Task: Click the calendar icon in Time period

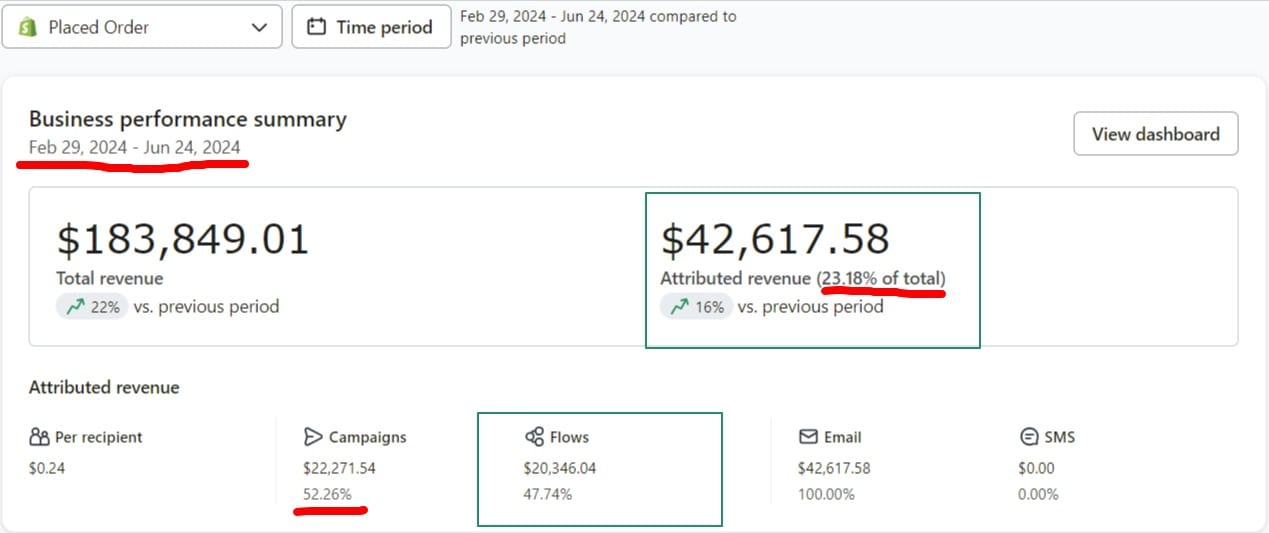Action: [317, 27]
